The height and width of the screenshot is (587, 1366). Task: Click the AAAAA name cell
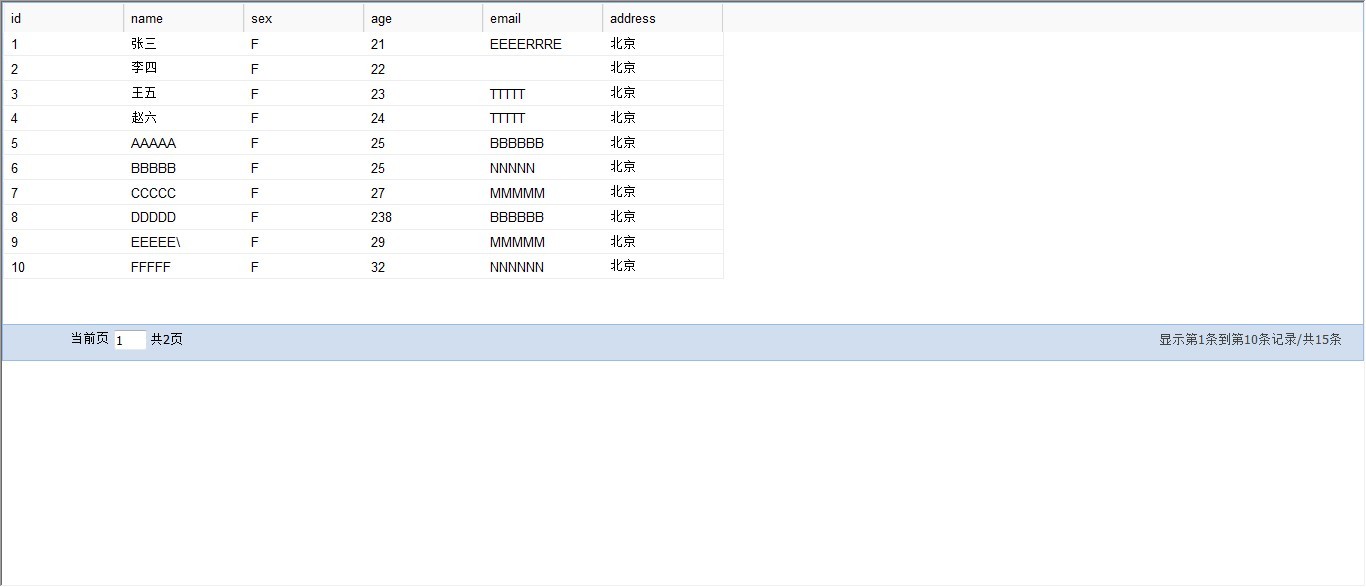[x=153, y=143]
